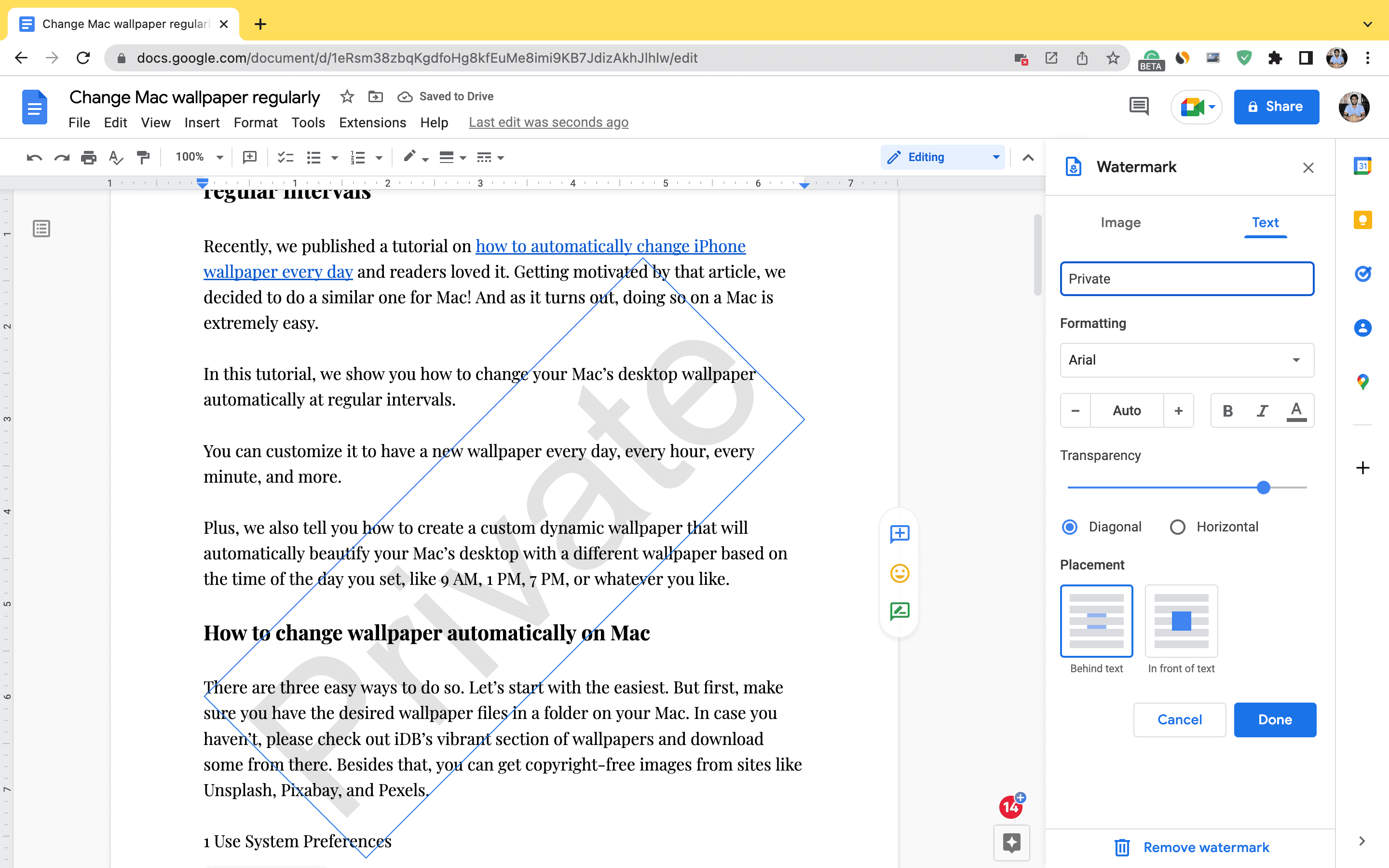Image resolution: width=1389 pixels, height=868 pixels.
Task: Switch to the Image watermark tab
Action: coord(1120,223)
